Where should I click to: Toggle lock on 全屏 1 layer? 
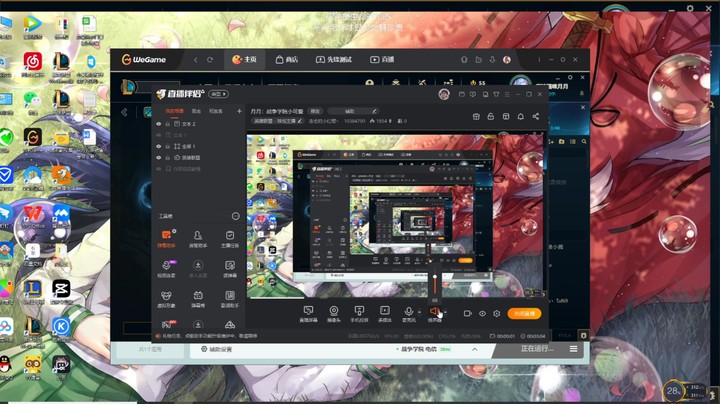[168, 146]
